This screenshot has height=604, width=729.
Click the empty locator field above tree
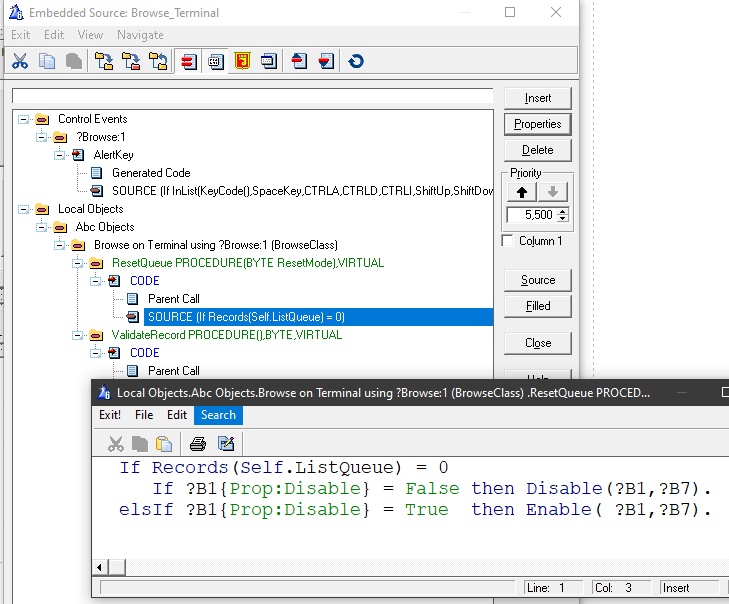point(252,96)
